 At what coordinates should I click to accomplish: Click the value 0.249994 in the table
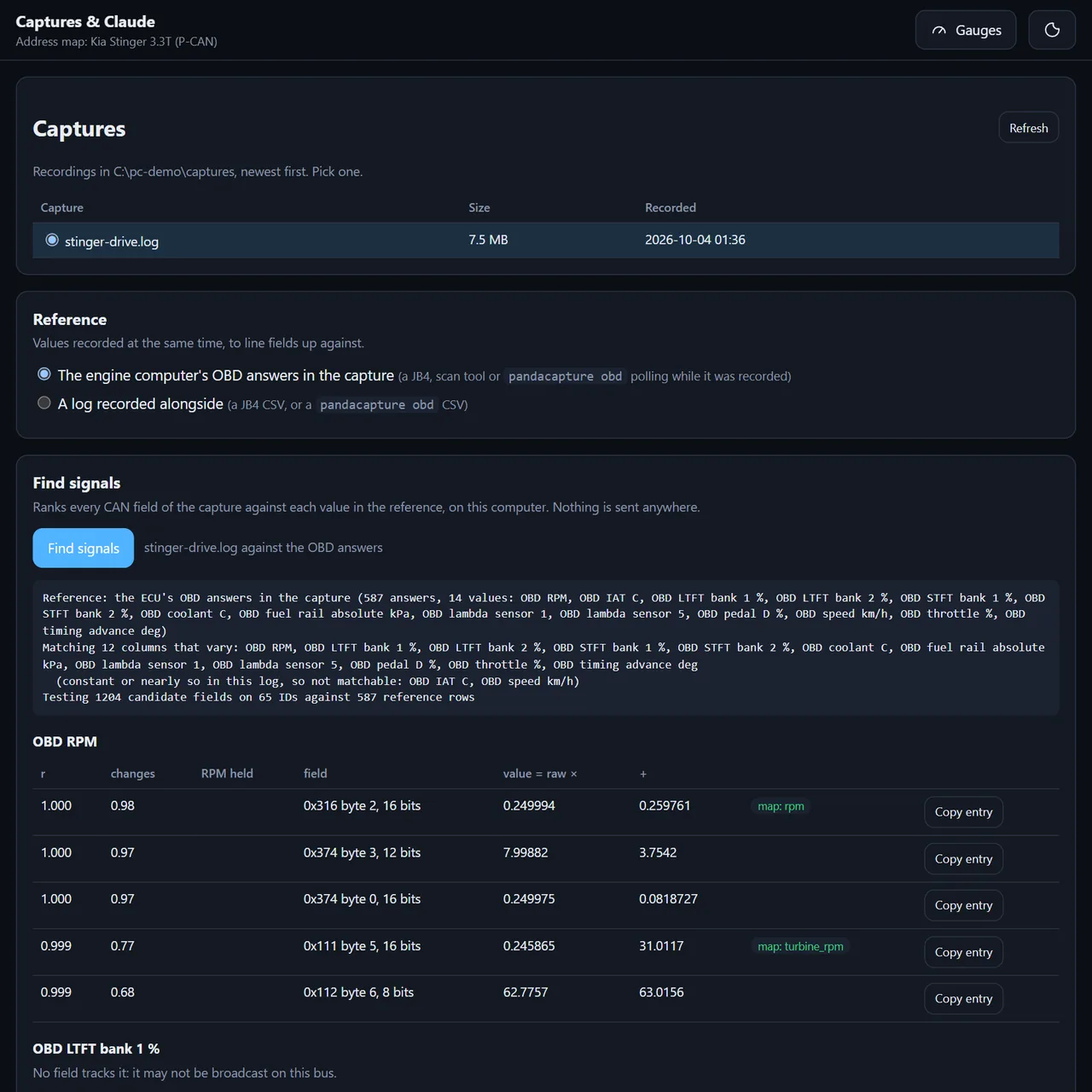pos(529,805)
